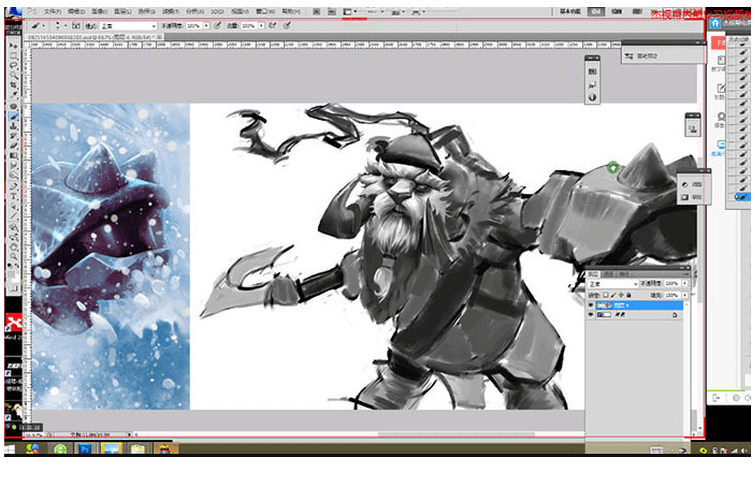Screen dimensions: 755x479
Task: Open the layer fill slider arrow
Action: pos(685,295)
